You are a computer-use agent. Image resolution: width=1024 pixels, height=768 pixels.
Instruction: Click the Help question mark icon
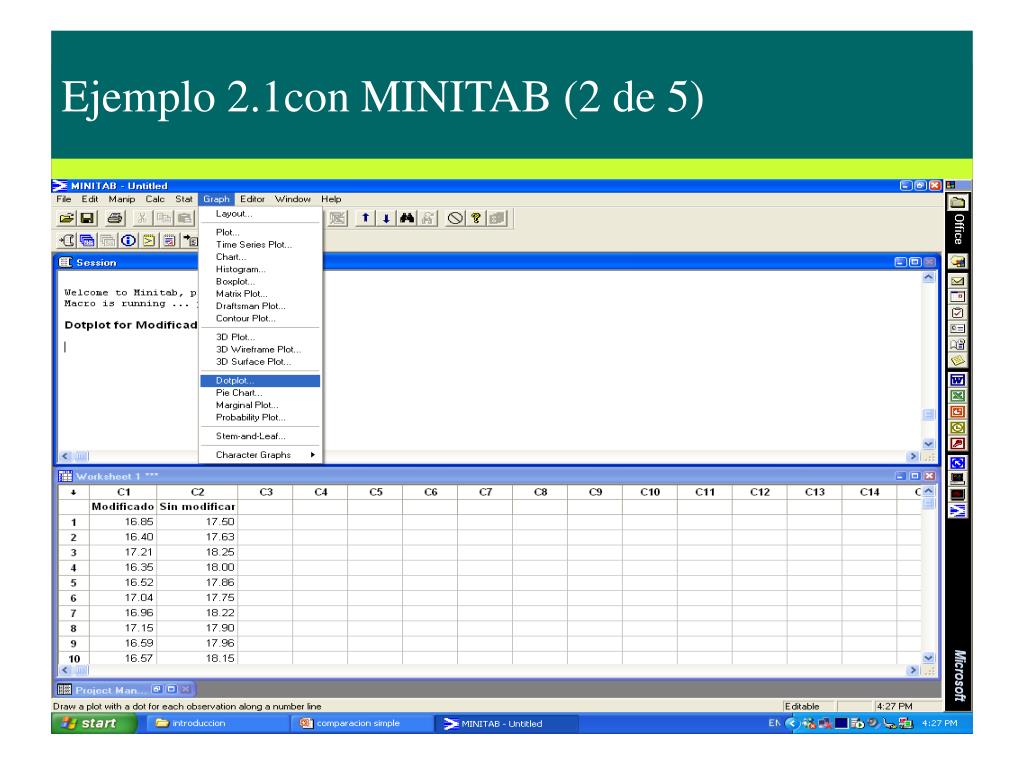pyautogui.click(x=476, y=218)
